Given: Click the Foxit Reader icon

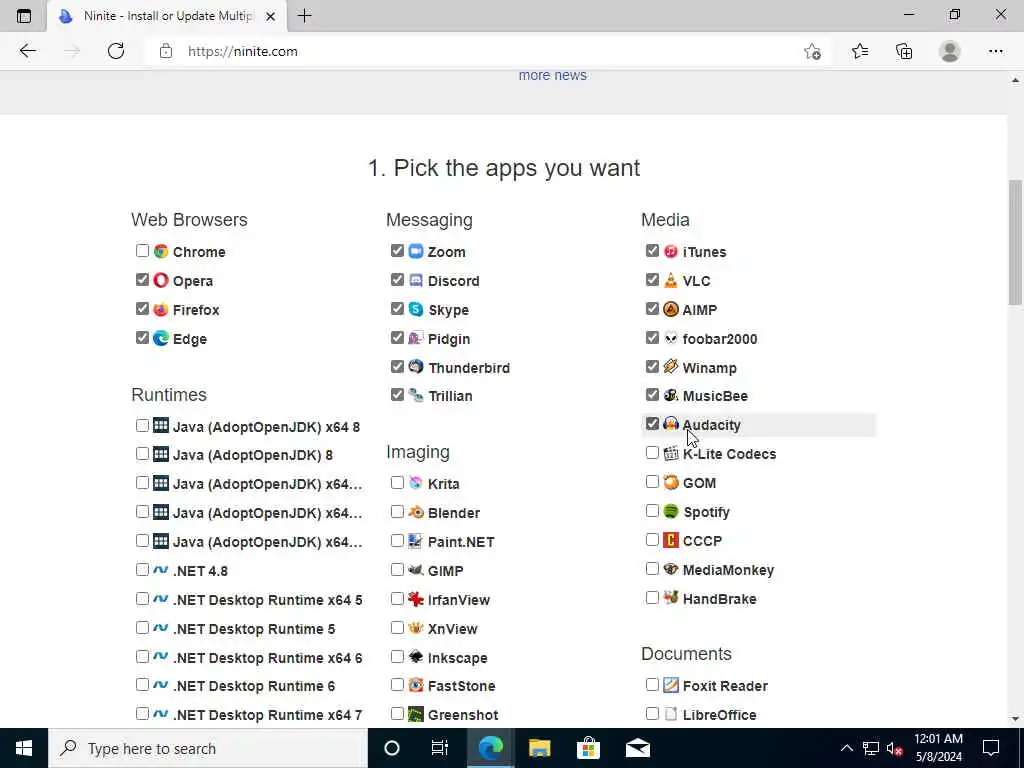Looking at the screenshot, I should tap(671, 685).
